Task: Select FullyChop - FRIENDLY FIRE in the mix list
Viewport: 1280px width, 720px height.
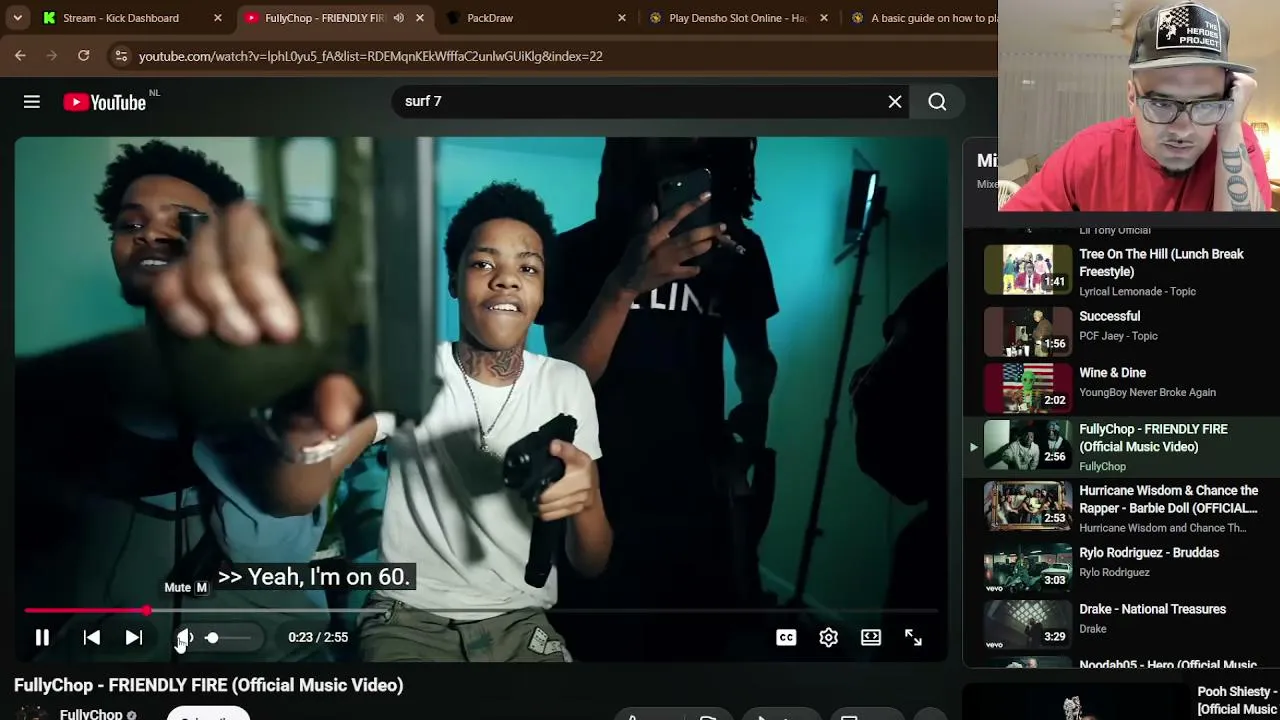Action: coord(1122,445)
